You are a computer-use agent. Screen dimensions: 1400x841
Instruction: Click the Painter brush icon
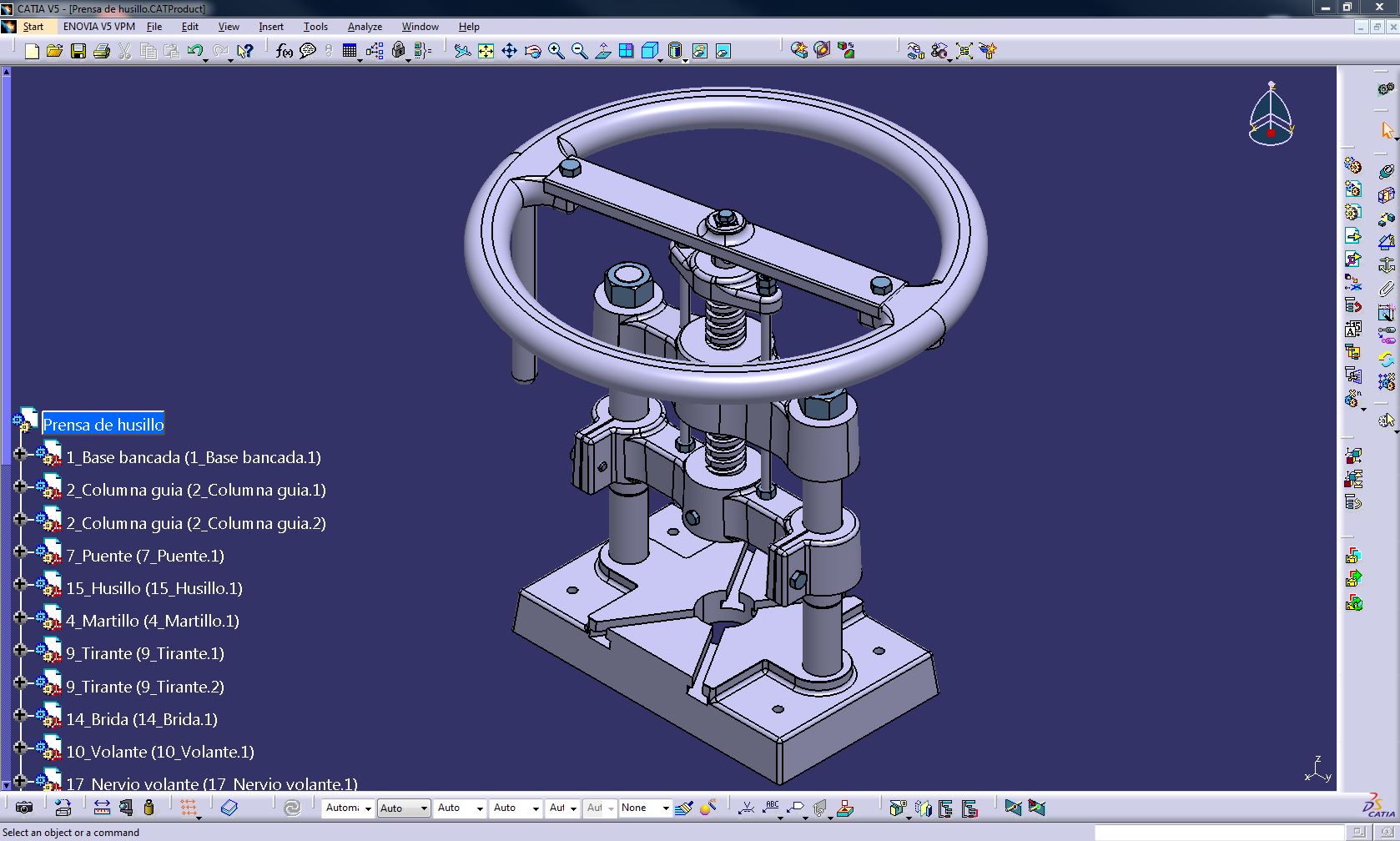click(683, 808)
